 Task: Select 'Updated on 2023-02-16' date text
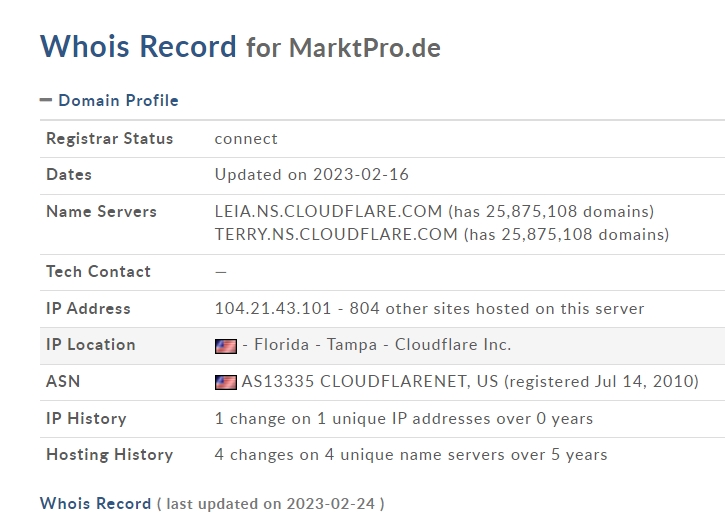tap(312, 175)
